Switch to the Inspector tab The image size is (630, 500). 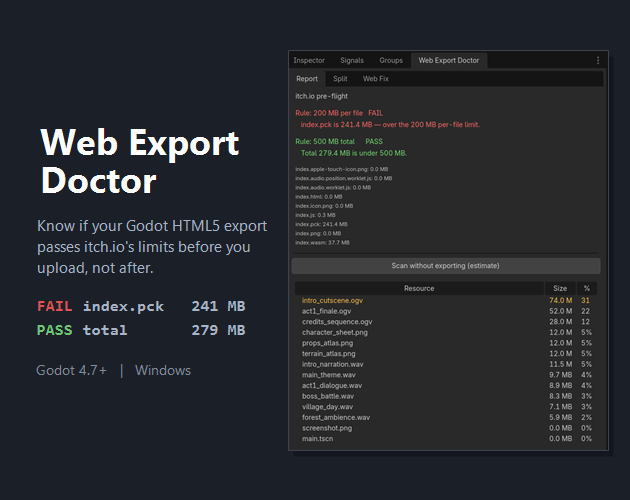click(x=309, y=60)
